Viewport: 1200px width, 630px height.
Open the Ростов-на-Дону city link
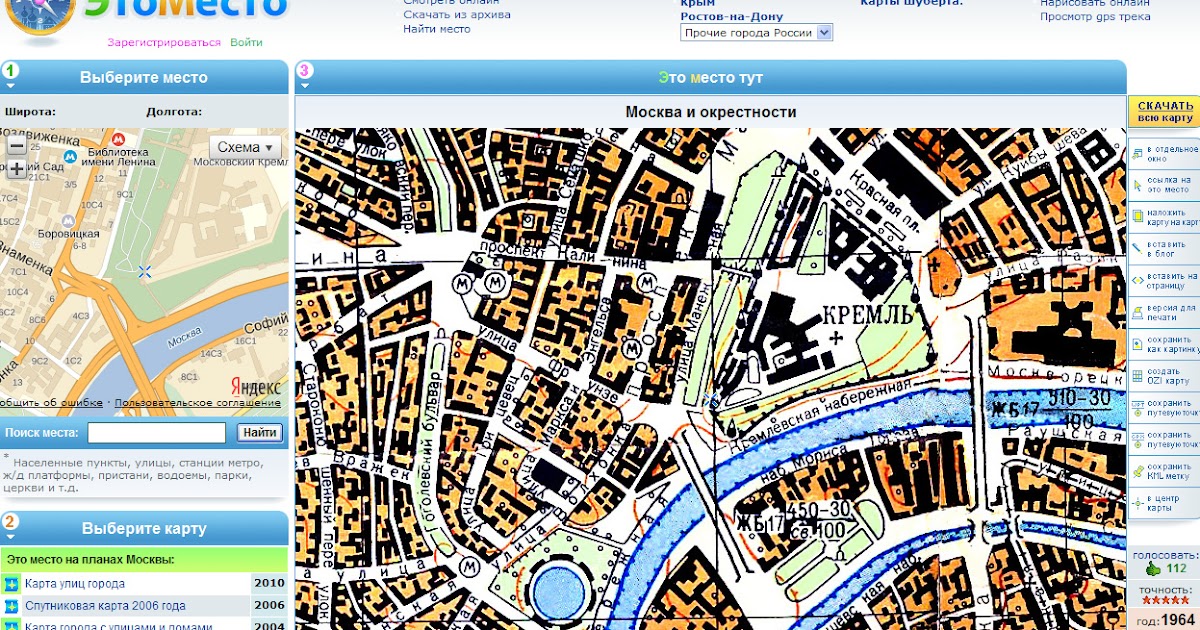732,17
